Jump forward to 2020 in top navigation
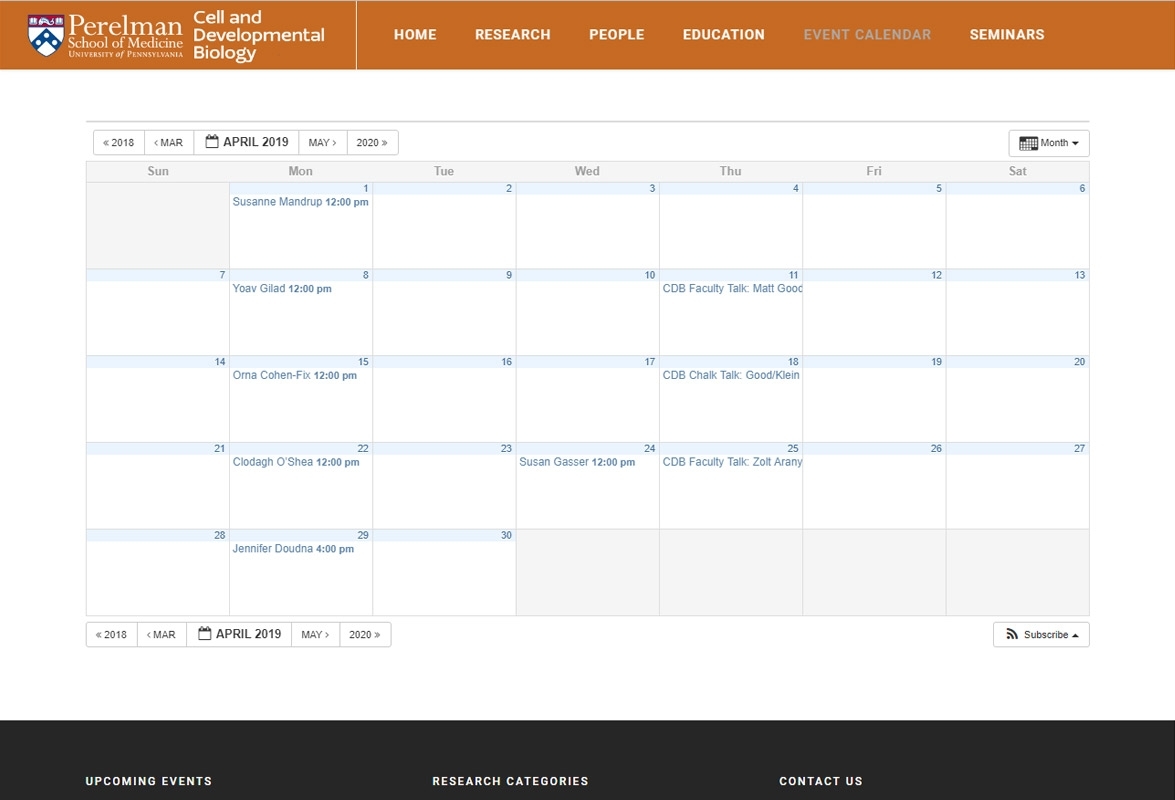This screenshot has width=1175, height=800. [372, 142]
